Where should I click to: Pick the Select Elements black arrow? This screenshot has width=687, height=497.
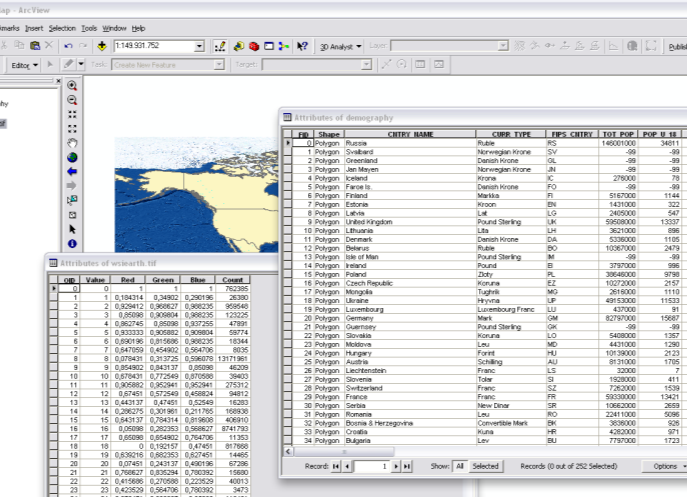pos(72,229)
